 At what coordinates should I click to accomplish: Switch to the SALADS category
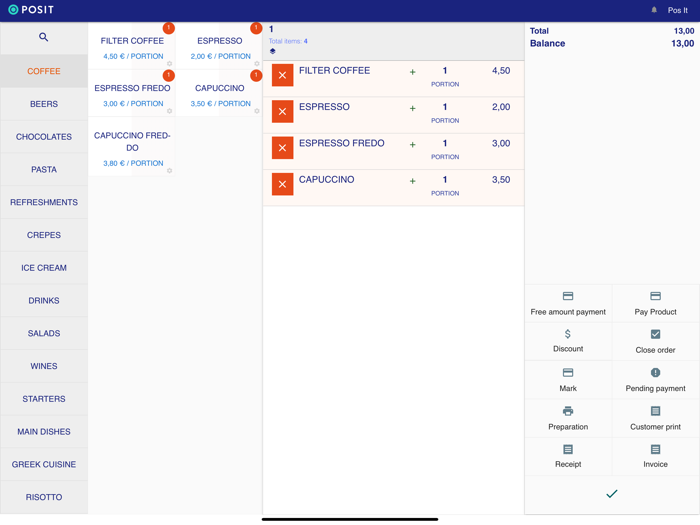44,333
